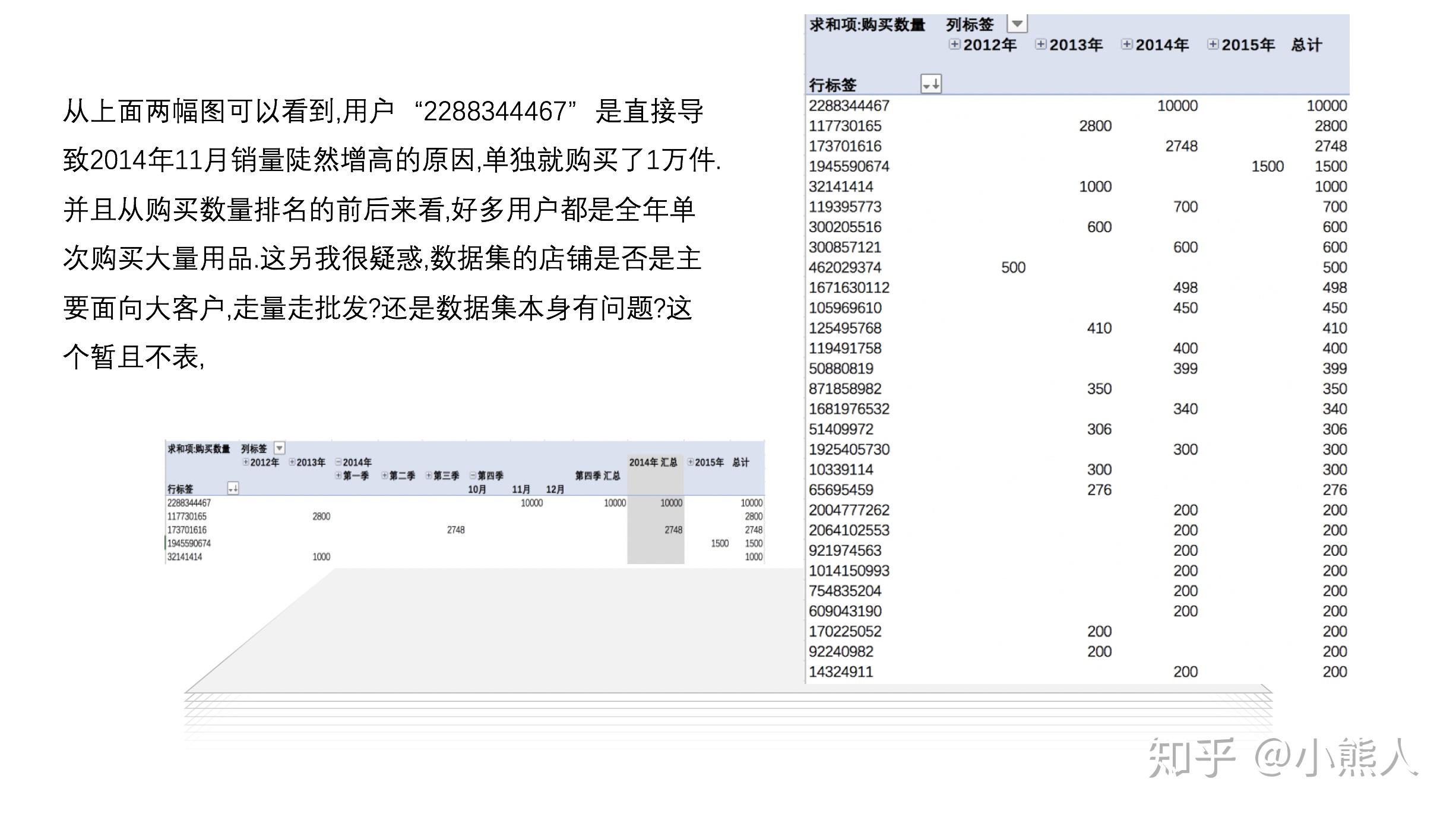The image size is (1456, 817).
Task: Select row 2288344467 in the small pivot table
Action: click(189, 502)
